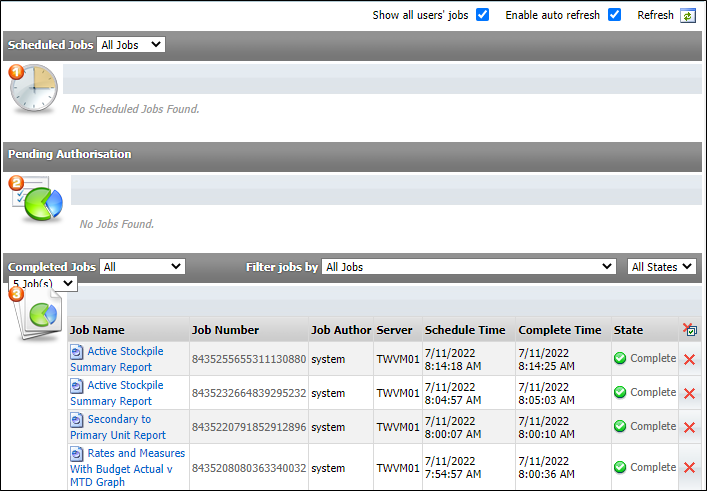Toggle Enable auto refresh checkbox

tap(614, 15)
